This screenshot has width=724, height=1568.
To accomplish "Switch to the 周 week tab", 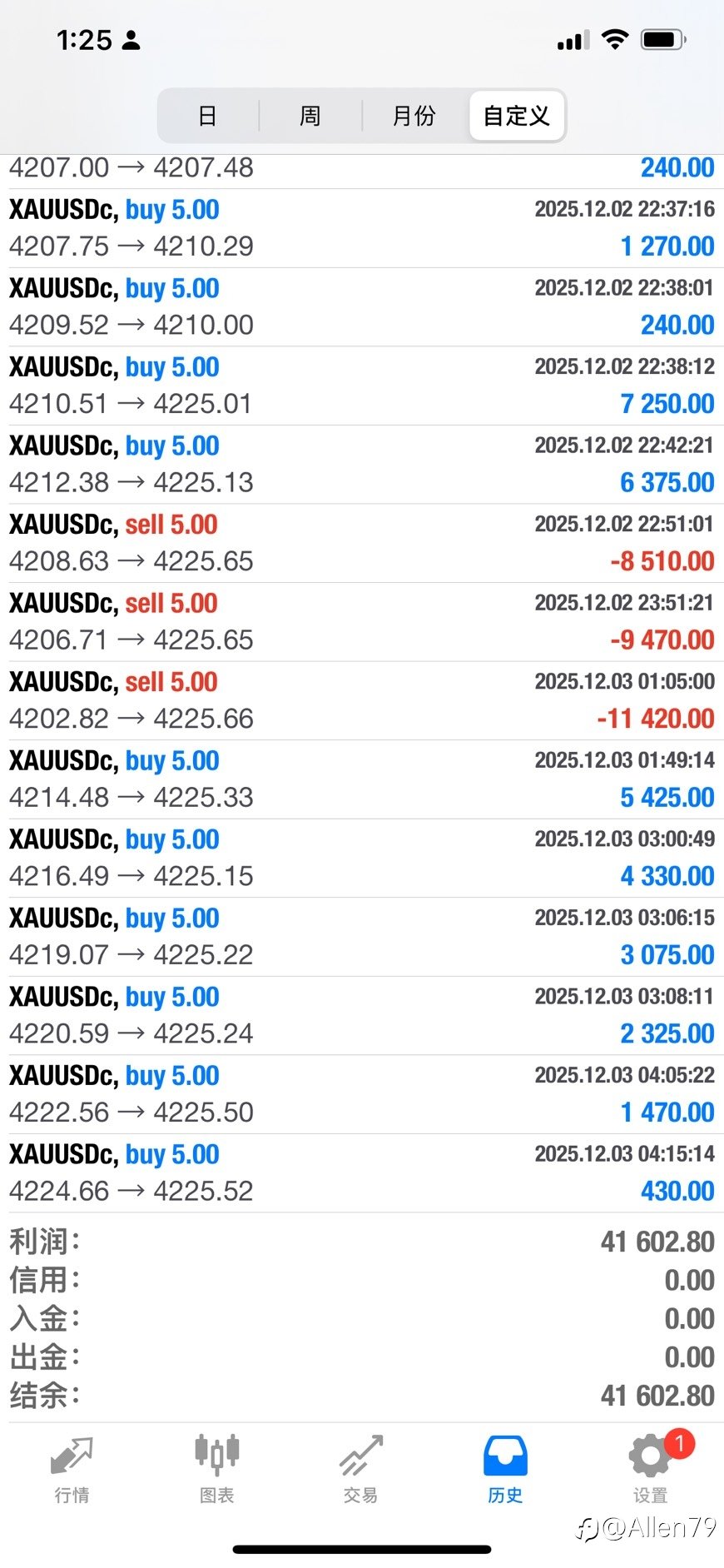I will click(x=310, y=116).
